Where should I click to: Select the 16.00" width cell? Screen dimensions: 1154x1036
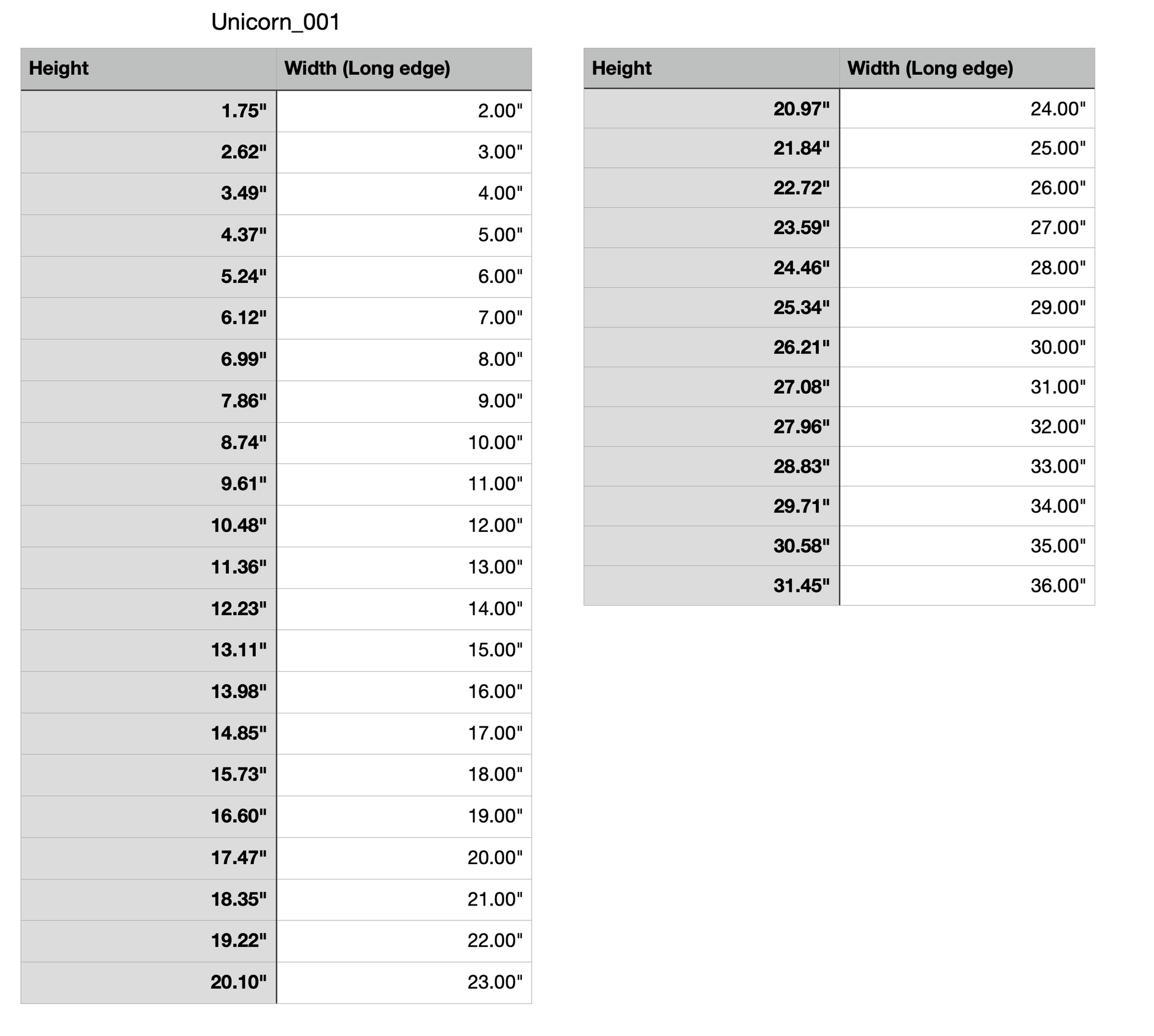[404, 692]
